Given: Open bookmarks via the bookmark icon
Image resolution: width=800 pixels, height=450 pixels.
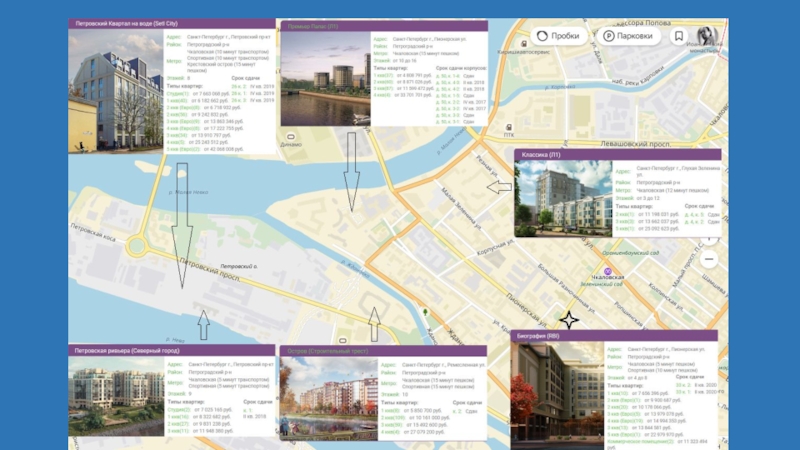Looking at the screenshot, I should click(x=679, y=36).
